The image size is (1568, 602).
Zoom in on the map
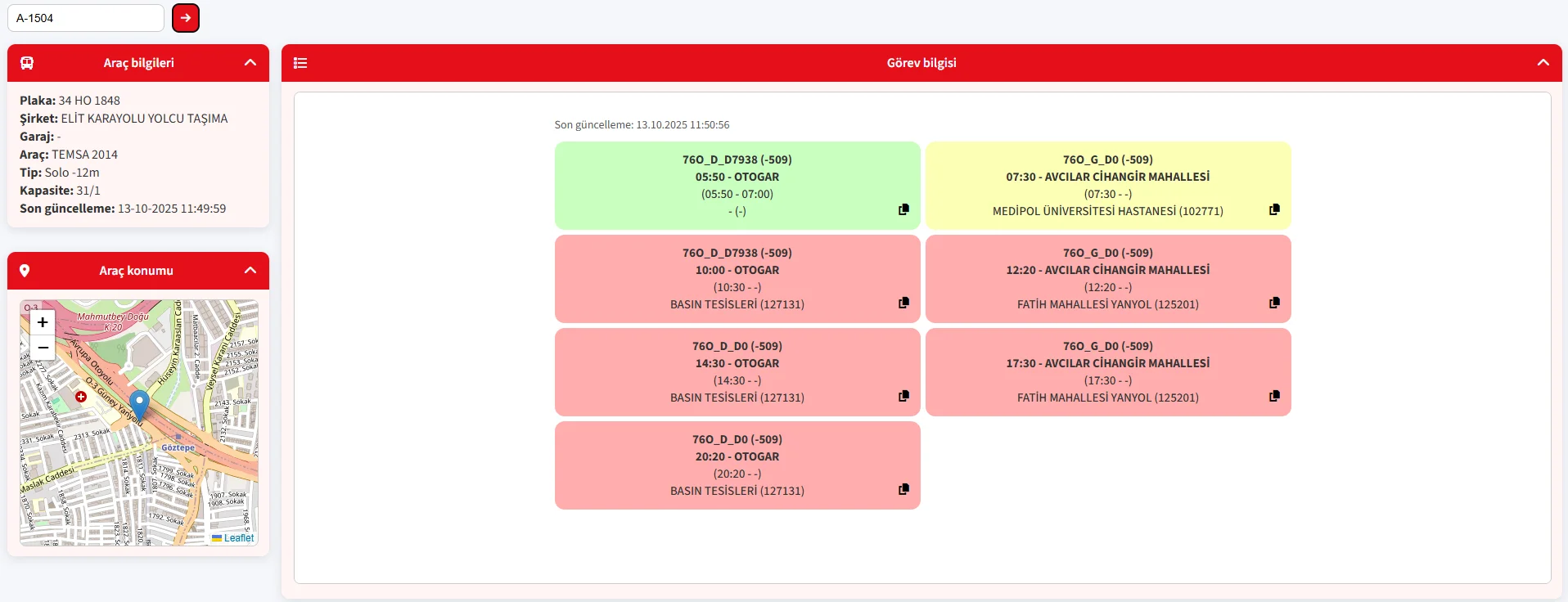click(x=43, y=322)
